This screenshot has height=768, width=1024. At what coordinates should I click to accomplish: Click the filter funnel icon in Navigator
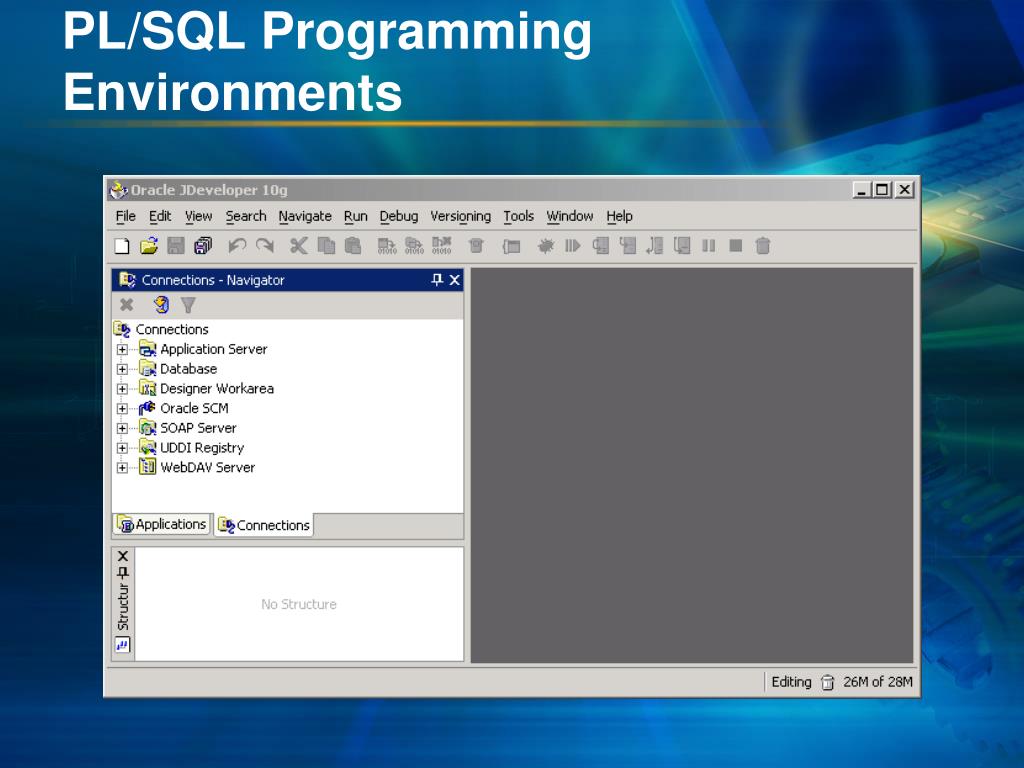(x=188, y=305)
